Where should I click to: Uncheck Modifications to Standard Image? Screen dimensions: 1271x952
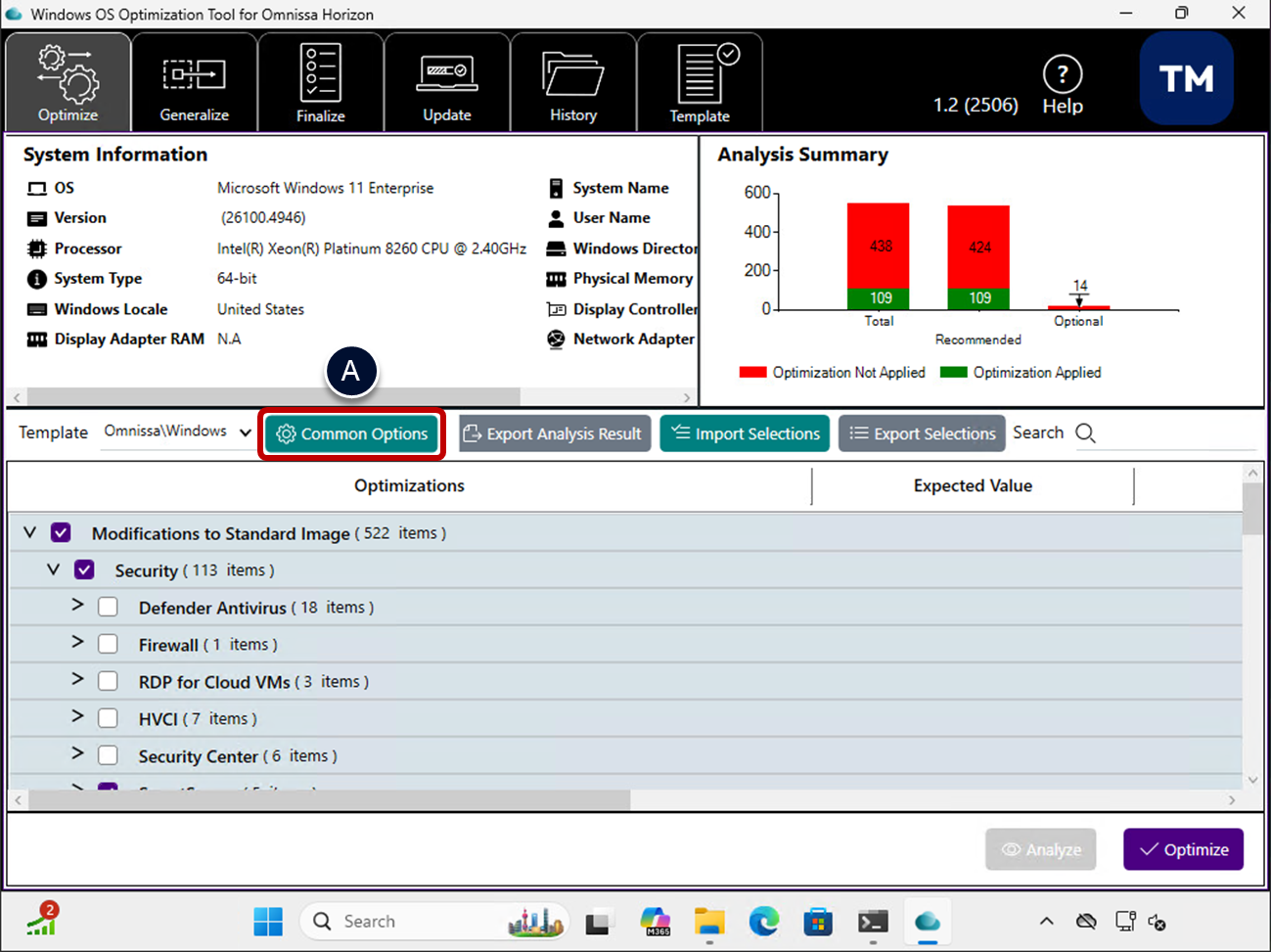(x=62, y=533)
